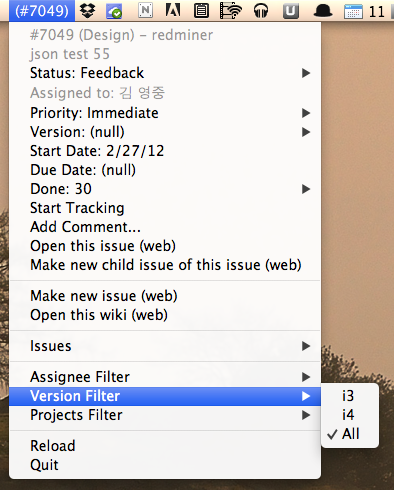
Task: Open the Assignee Filter menu item
Action: [165, 377]
